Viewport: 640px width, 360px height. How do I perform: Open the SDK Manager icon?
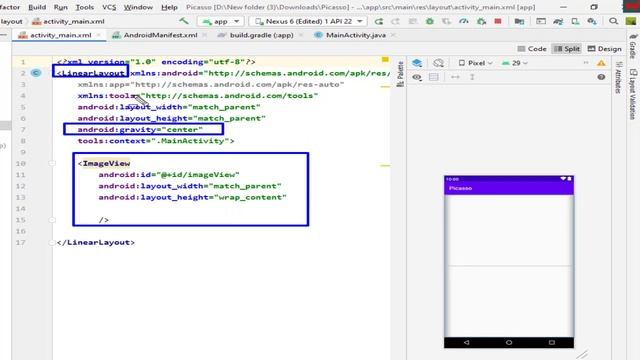tap(592, 21)
